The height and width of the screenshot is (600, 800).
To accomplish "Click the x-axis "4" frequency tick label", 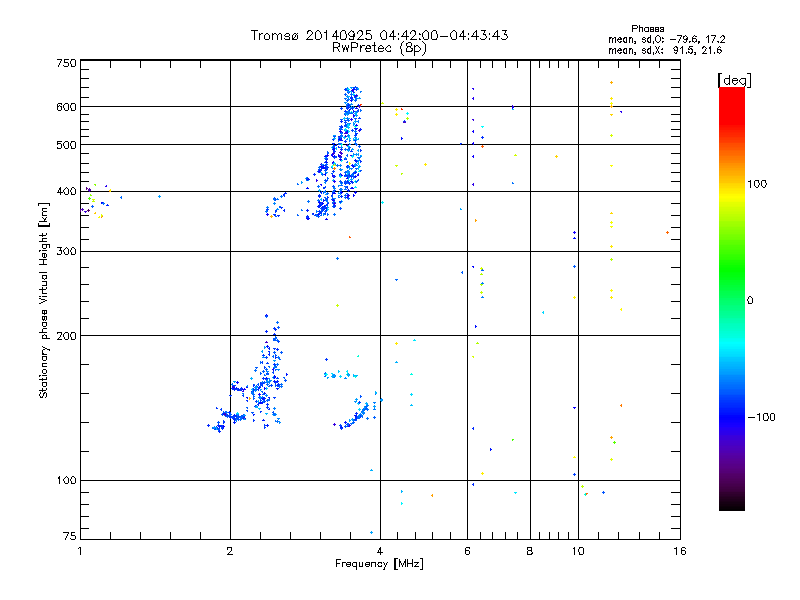I will [x=380, y=551].
